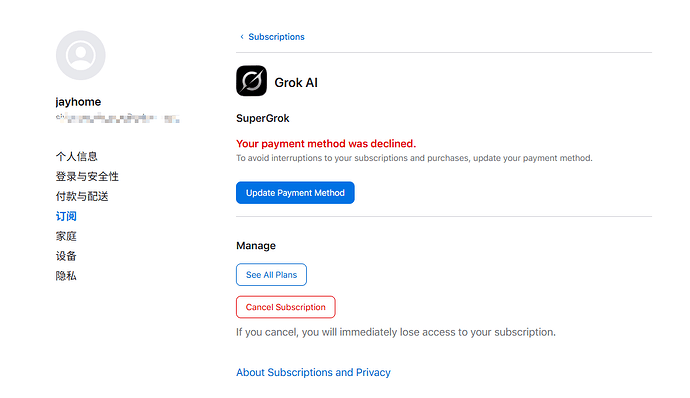690x398 pixels.
Task: Open 个人信息 in the sidebar
Action: [77, 156]
